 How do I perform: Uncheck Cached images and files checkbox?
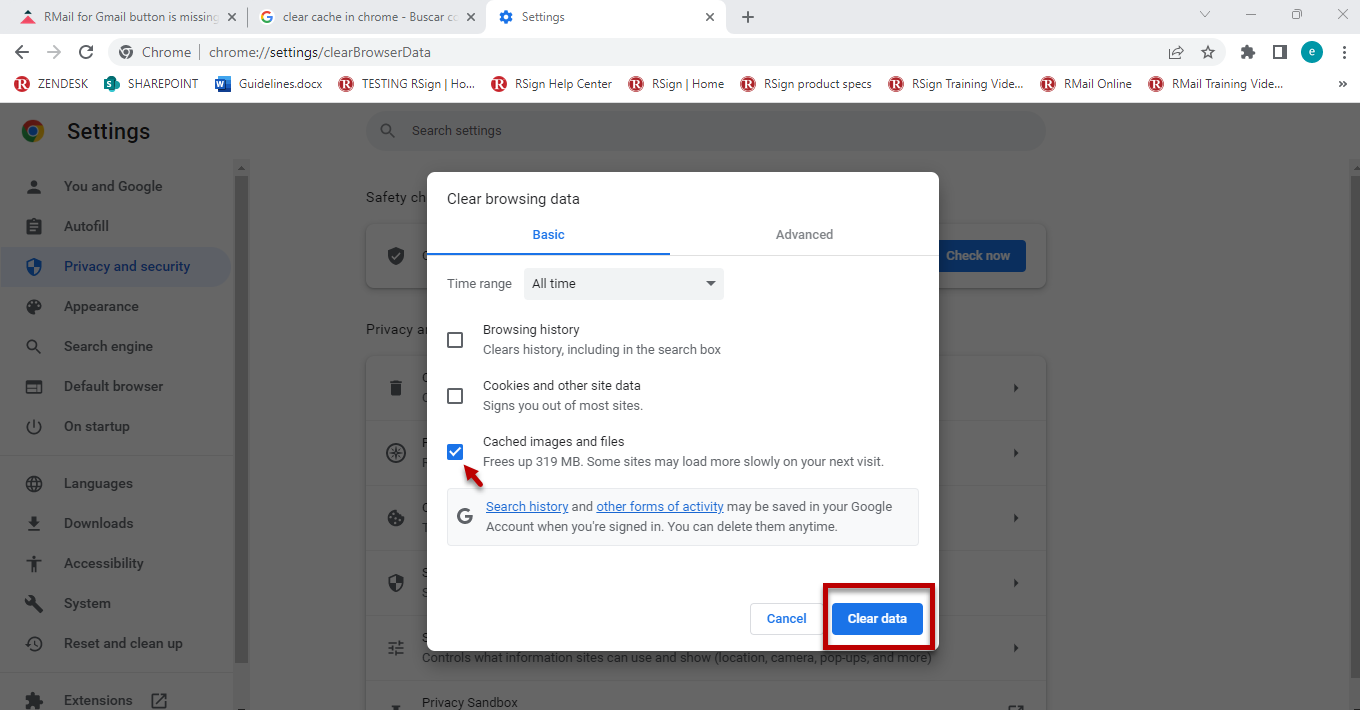[x=455, y=452]
